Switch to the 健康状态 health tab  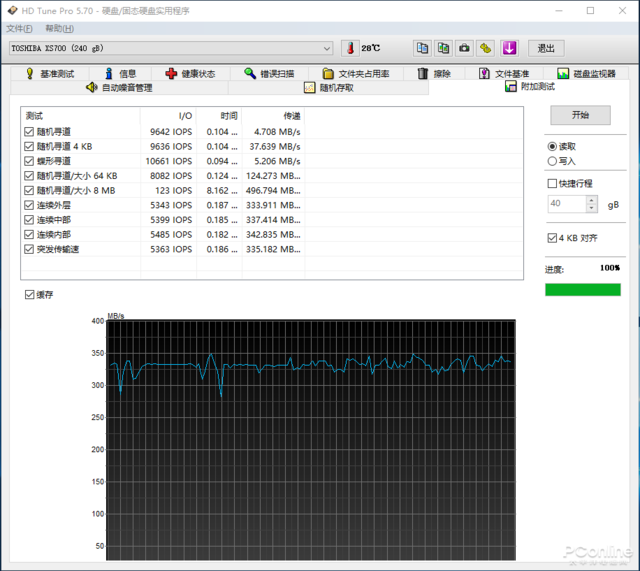pyautogui.click(x=191, y=73)
